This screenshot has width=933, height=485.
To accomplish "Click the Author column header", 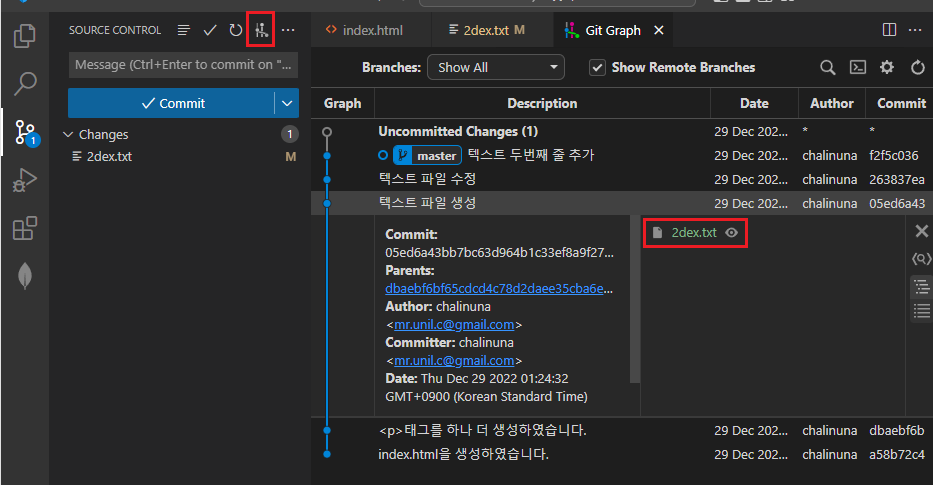I will coord(831,104).
